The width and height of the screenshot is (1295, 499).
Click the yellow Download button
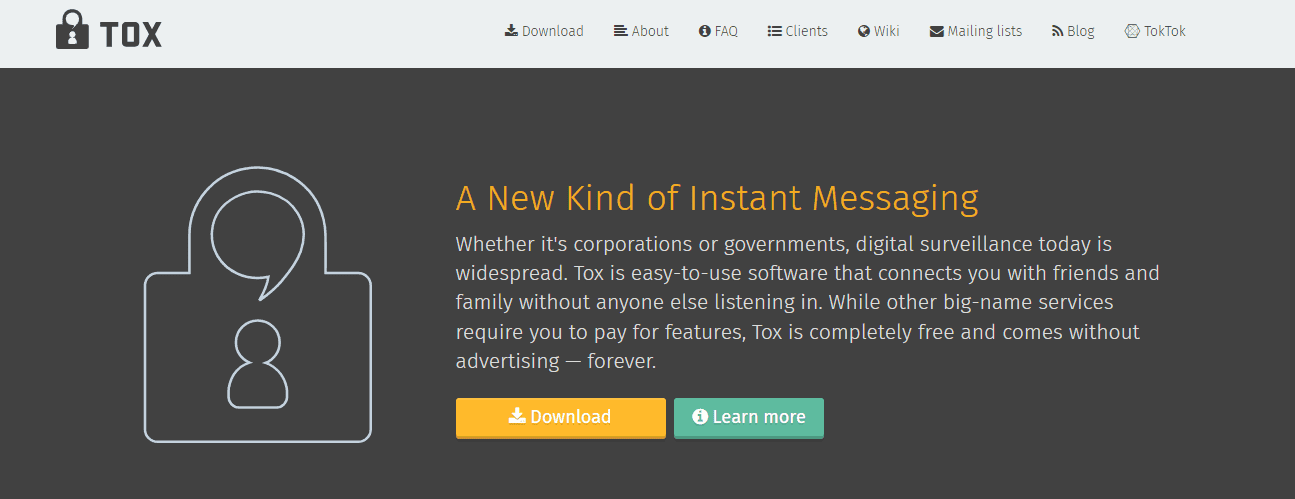pyautogui.click(x=560, y=418)
